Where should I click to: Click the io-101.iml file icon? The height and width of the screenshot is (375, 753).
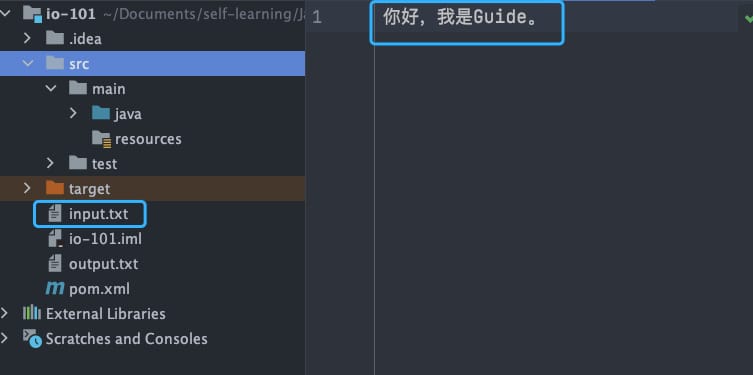click(x=55, y=238)
